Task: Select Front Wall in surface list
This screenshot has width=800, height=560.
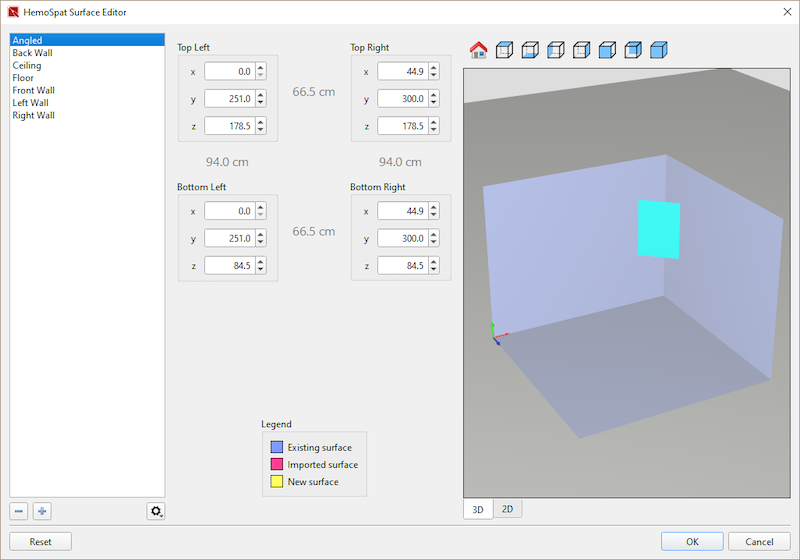Action: pyautogui.click(x=87, y=90)
